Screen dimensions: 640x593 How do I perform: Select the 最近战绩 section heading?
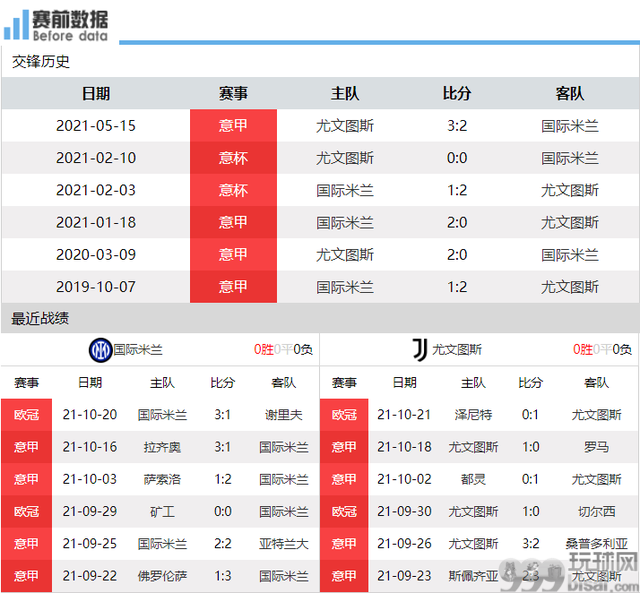click(40, 319)
